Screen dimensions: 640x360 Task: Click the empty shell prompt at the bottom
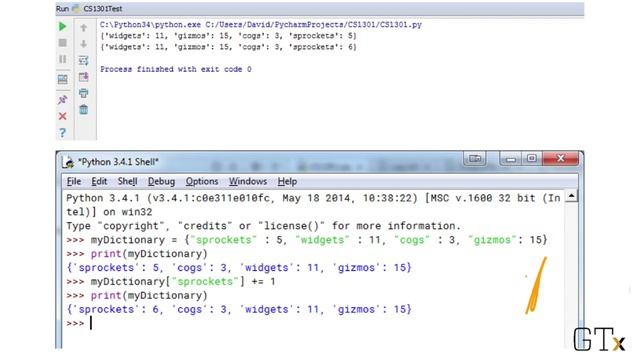[79, 323]
